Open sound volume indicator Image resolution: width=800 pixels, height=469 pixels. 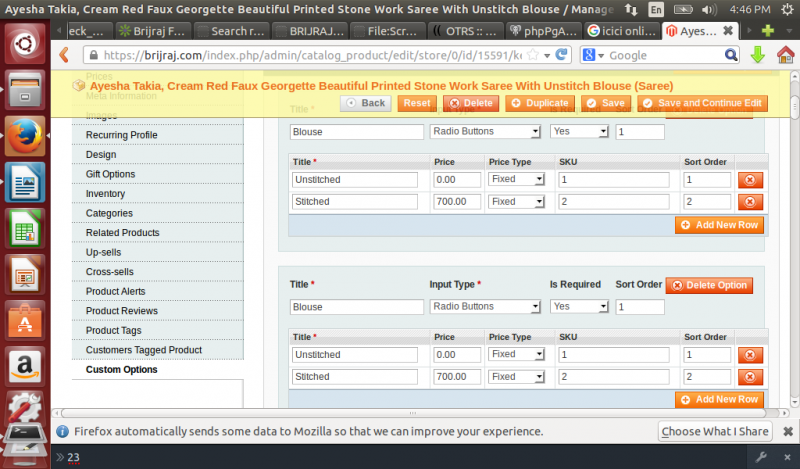click(709, 9)
